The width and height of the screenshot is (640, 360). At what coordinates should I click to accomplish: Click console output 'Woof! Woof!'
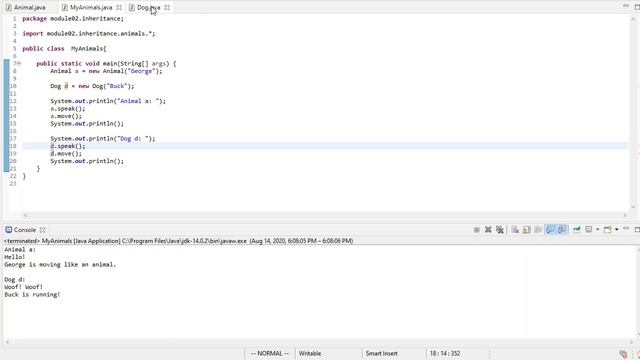(x=24, y=287)
